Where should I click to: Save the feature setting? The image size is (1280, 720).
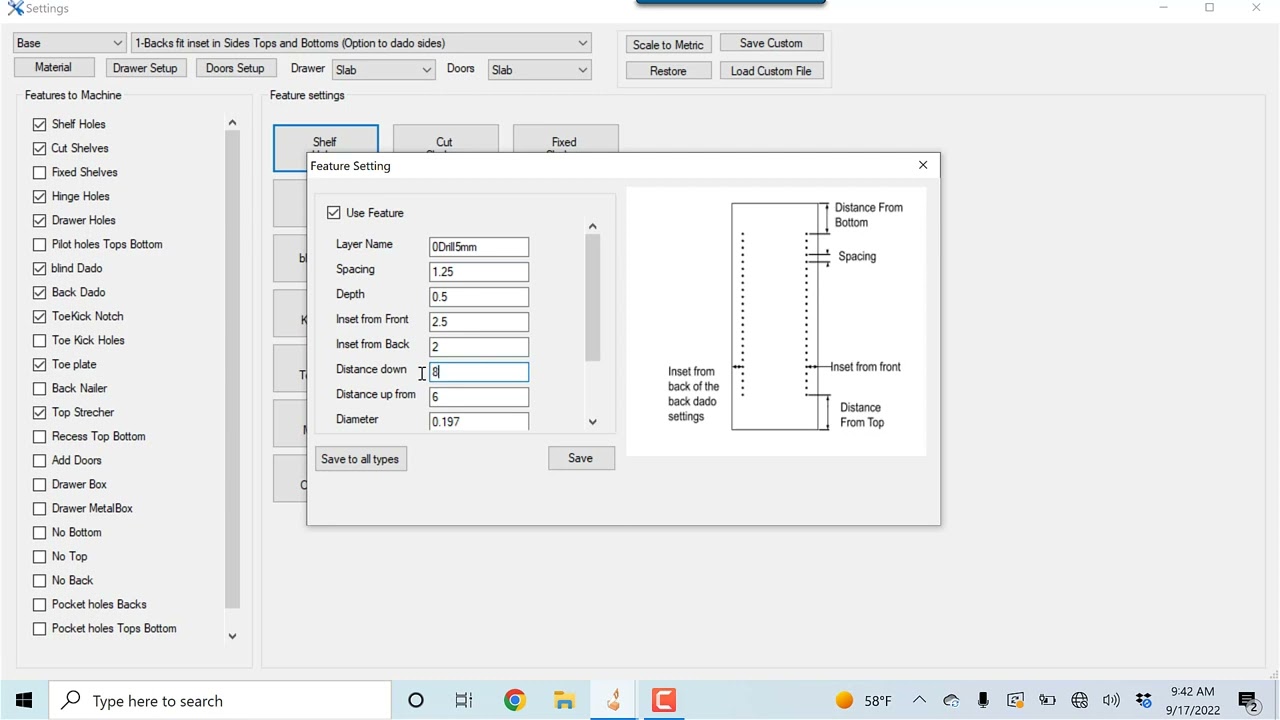[x=581, y=458]
